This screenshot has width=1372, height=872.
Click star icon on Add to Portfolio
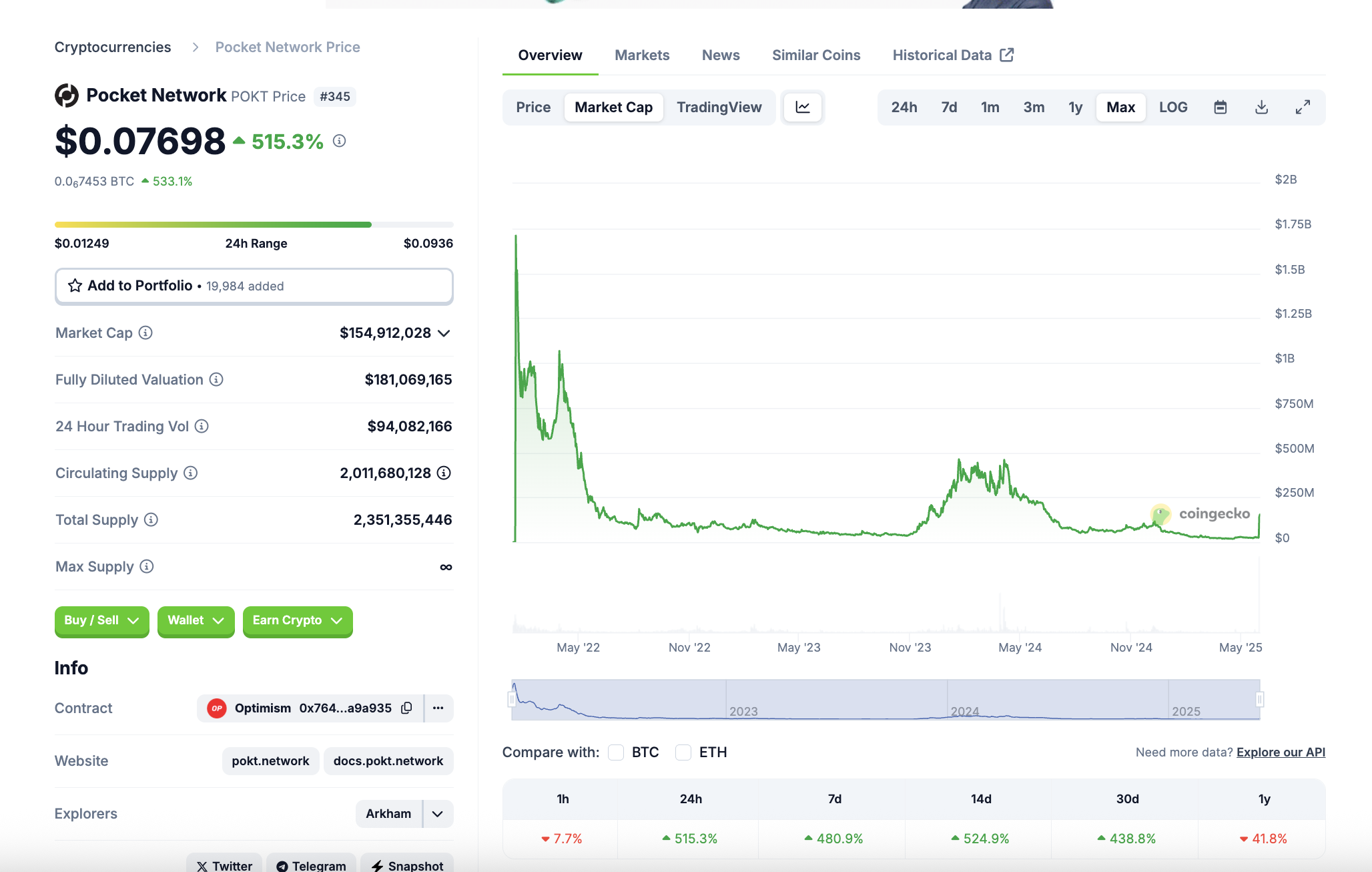[75, 286]
